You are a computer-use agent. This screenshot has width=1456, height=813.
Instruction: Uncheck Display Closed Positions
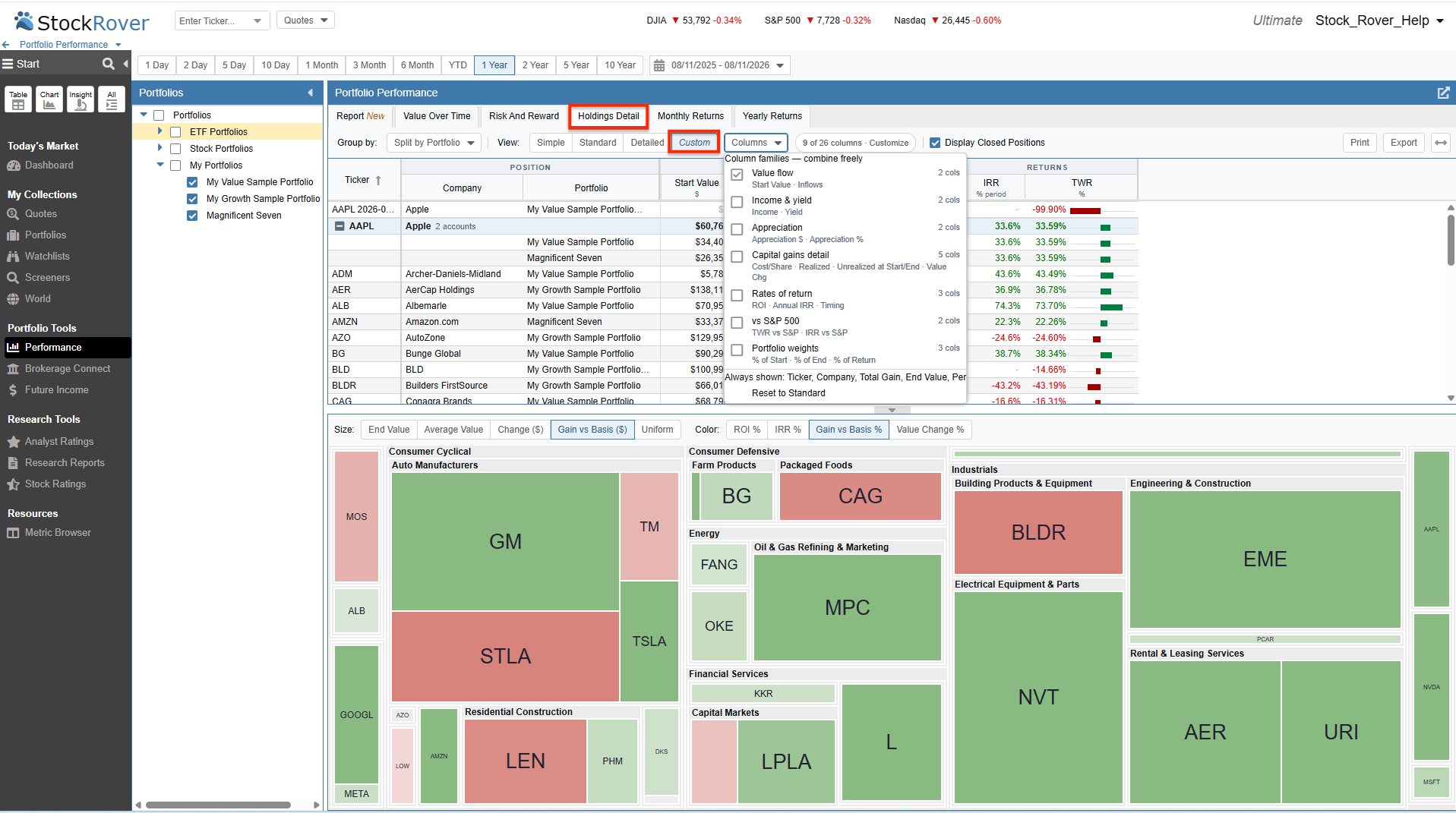tap(935, 143)
